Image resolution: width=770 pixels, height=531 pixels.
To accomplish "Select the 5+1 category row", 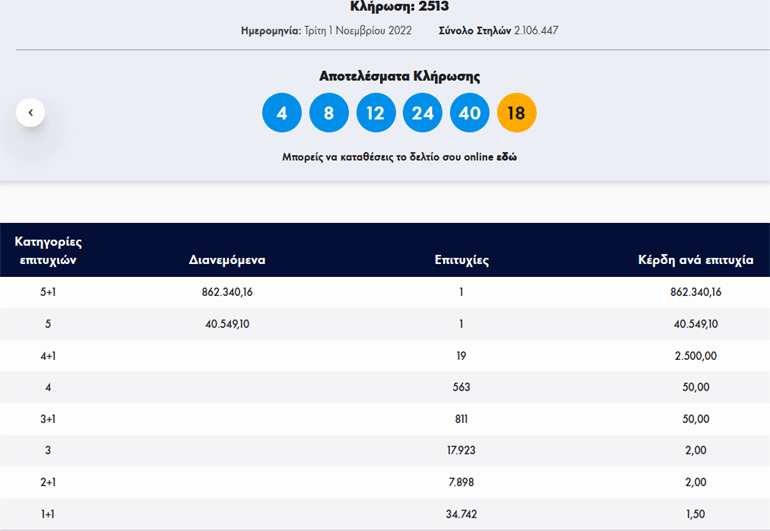I will point(48,292).
